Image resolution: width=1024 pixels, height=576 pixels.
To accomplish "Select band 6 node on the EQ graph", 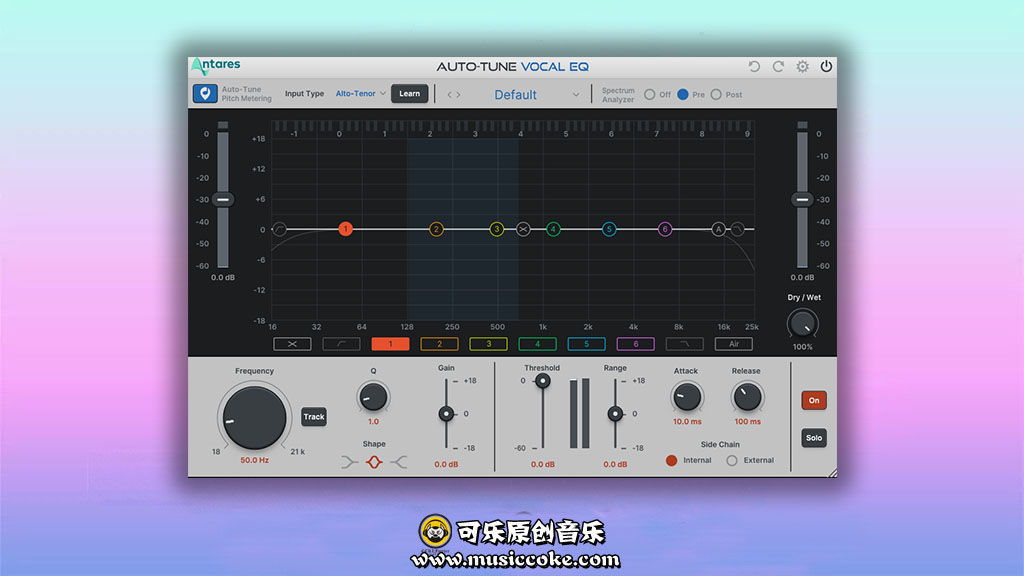I will pyautogui.click(x=665, y=229).
